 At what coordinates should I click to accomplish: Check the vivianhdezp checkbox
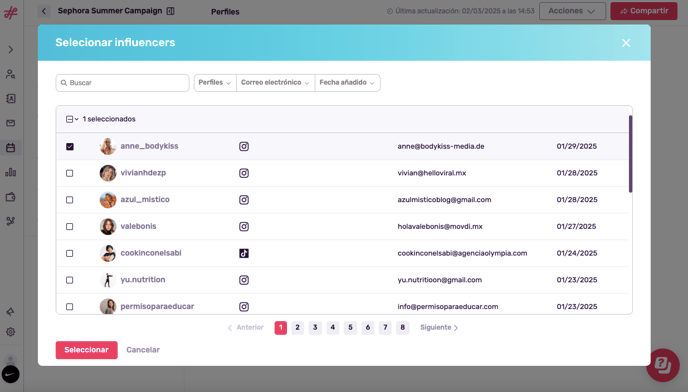tap(70, 173)
